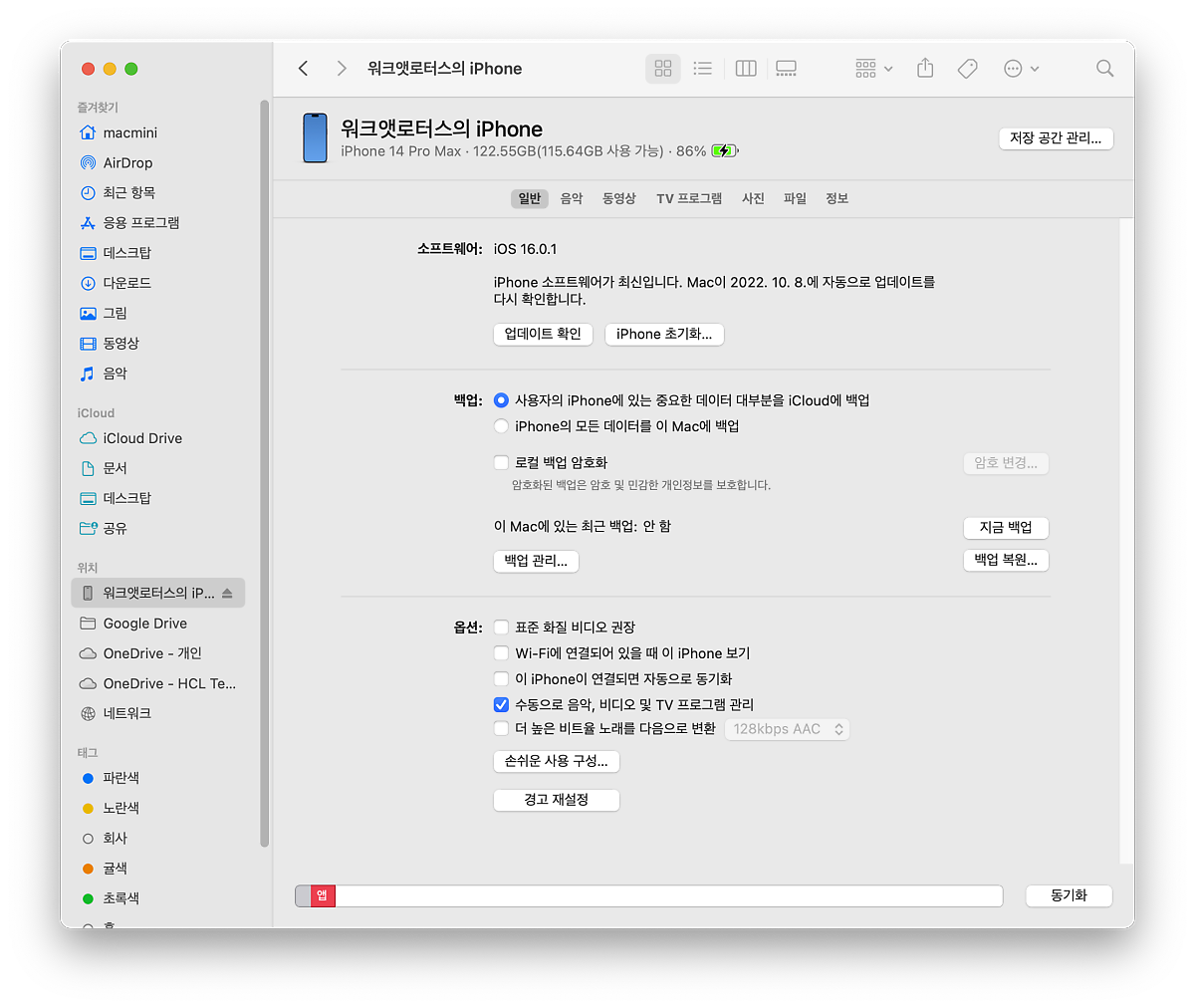The image size is (1195, 1008).
Task: Switch to the 일반 tab
Action: [x=530, y=198]
